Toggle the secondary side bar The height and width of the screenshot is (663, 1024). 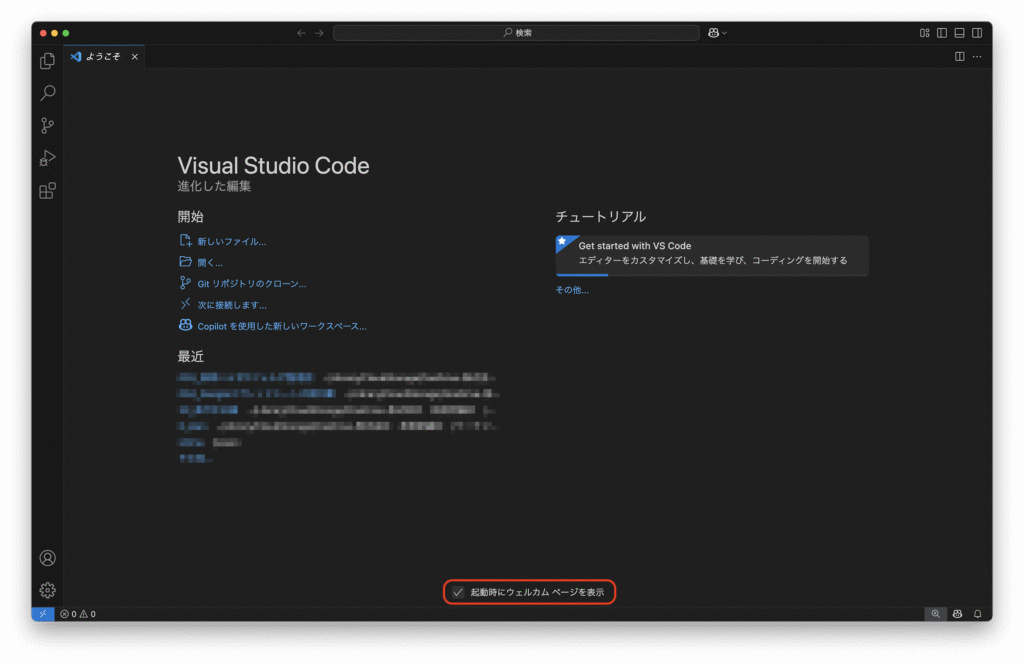click(977, 33)
